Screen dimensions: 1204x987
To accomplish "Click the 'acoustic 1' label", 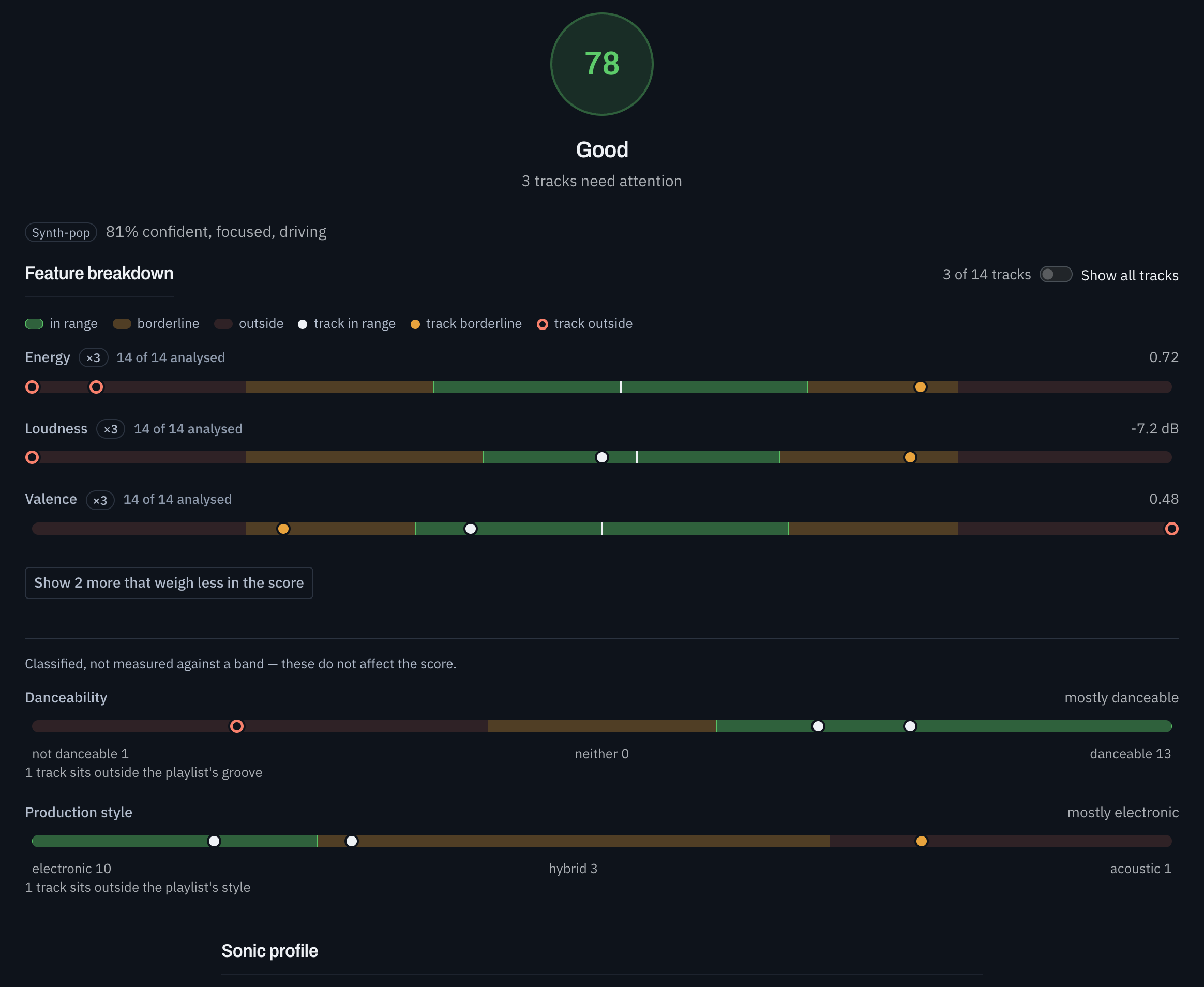I will pos(1140,869).
